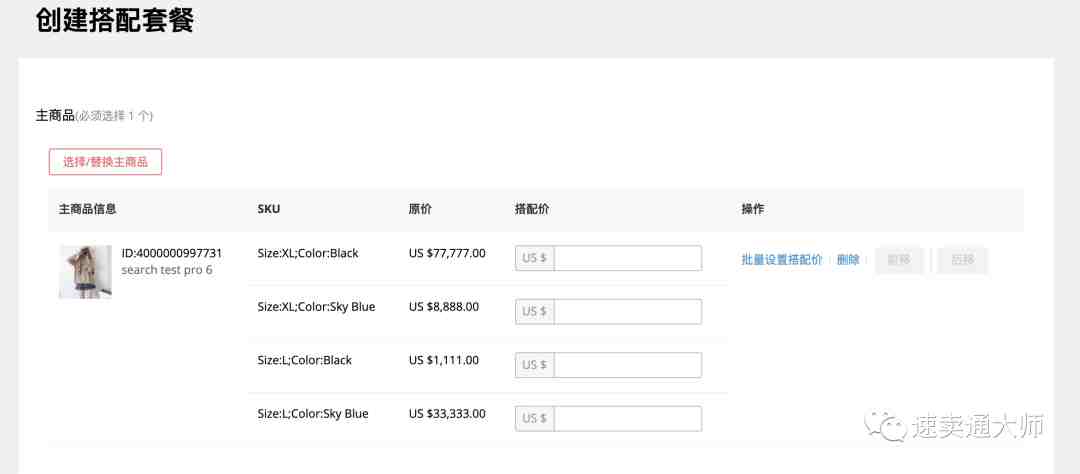The image size is (1080, 474).
Task: Click the US $ prefix in the Size:L;Color:Sky Blue row
Action: [x=534, y=419]
